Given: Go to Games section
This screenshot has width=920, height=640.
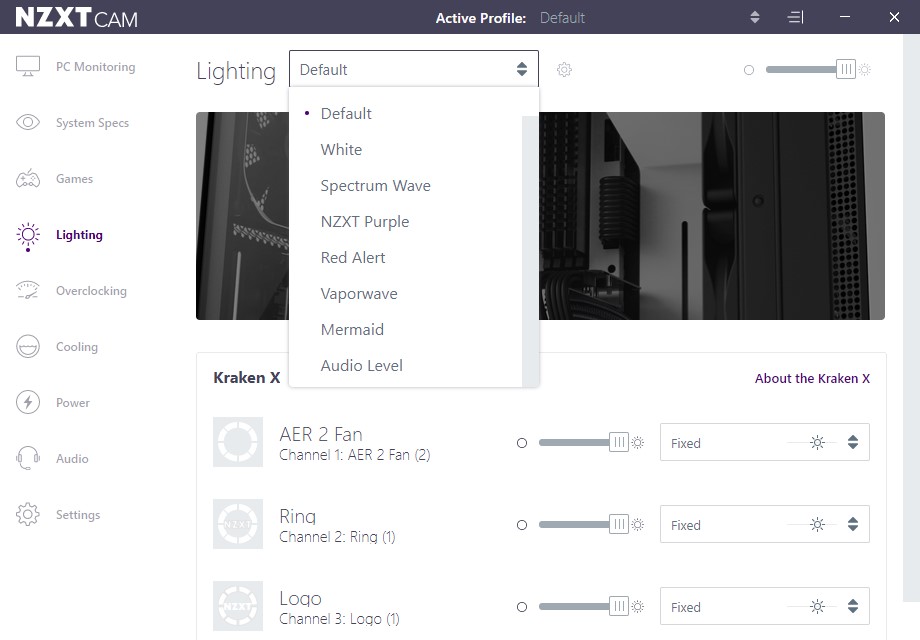Looking at the screenshot, I should [75, 179].
